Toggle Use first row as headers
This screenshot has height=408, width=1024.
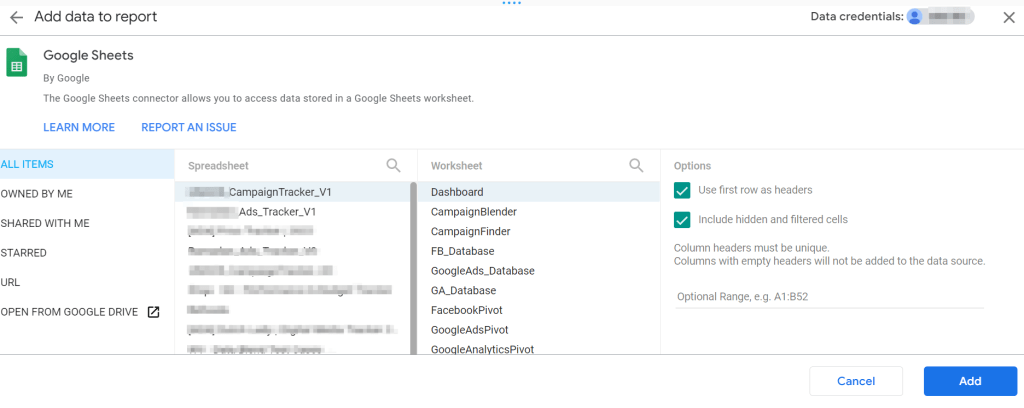[683, 190]
